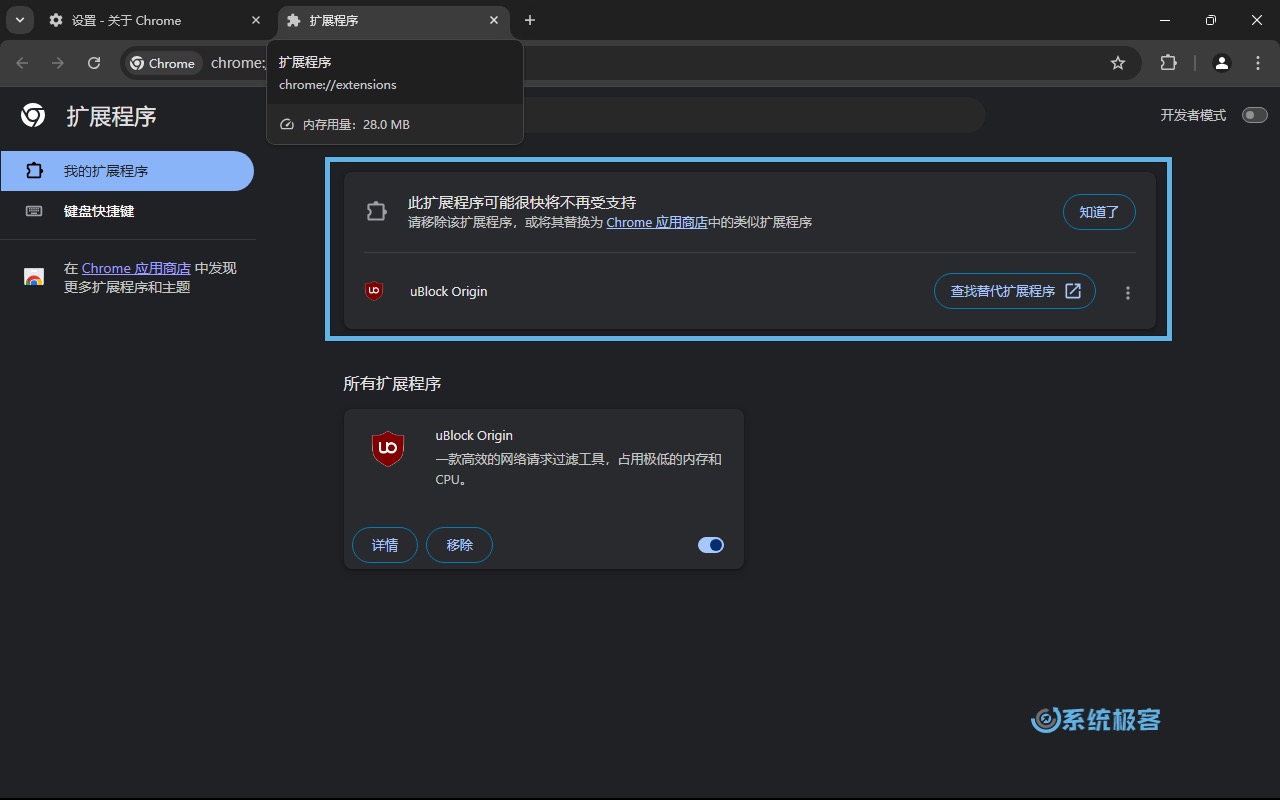
Task: Bookmark this page with the star icon
Action: [1118, 63]
